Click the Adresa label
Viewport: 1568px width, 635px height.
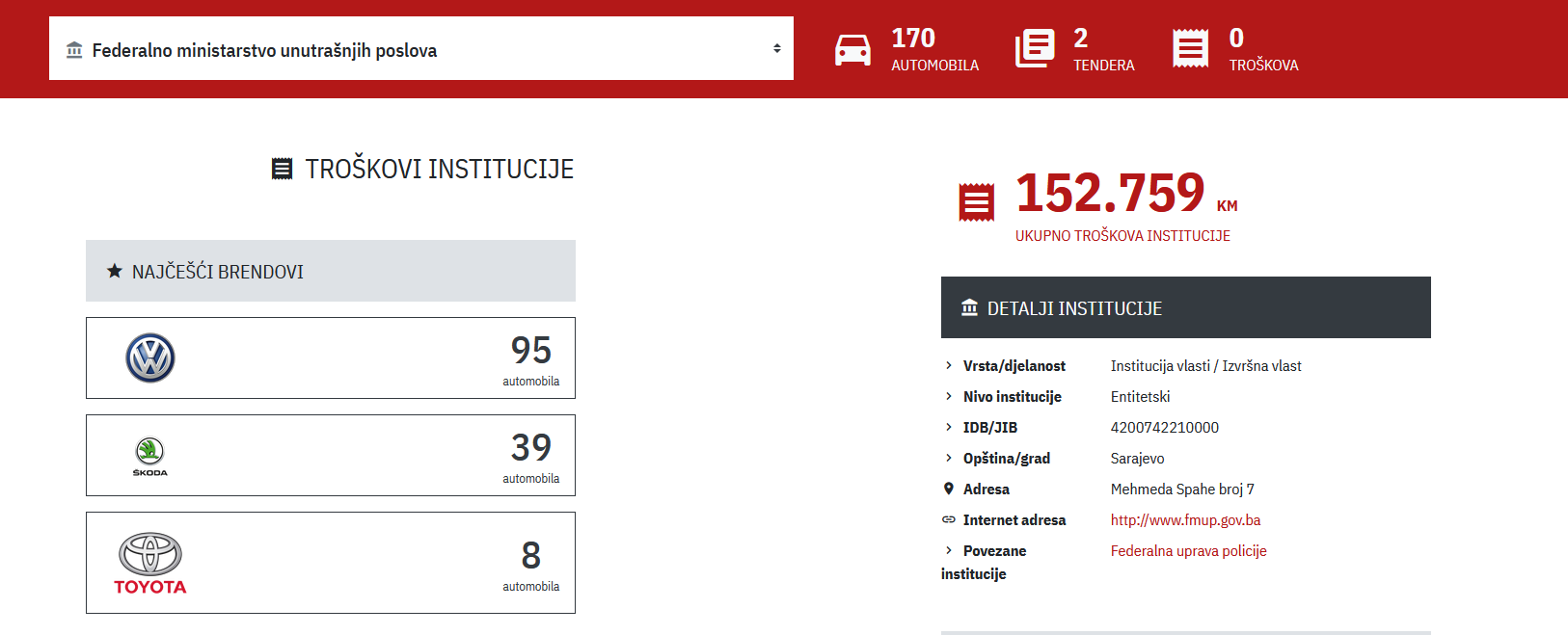pyautogui.click(x=986, y=489)
